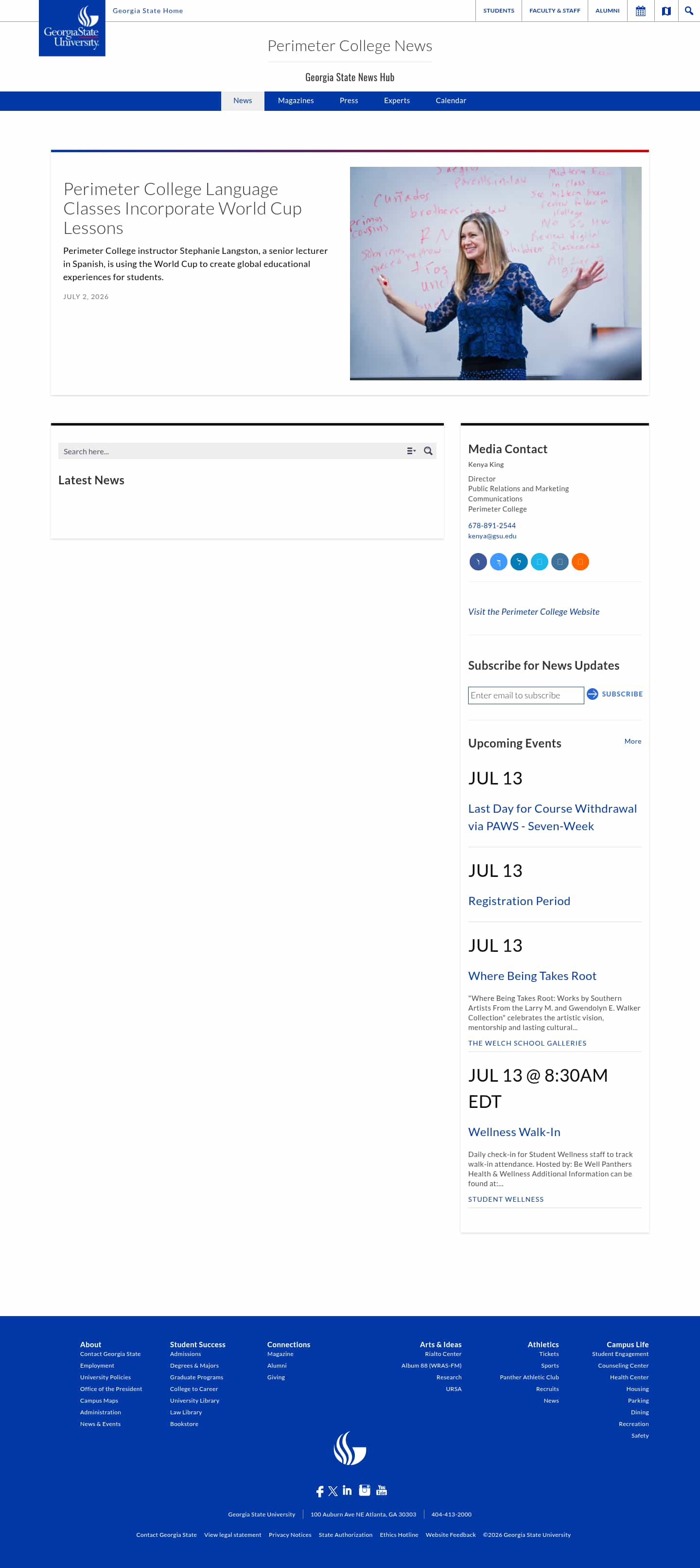Click the search magnifier in top bar

click(689, 11)
